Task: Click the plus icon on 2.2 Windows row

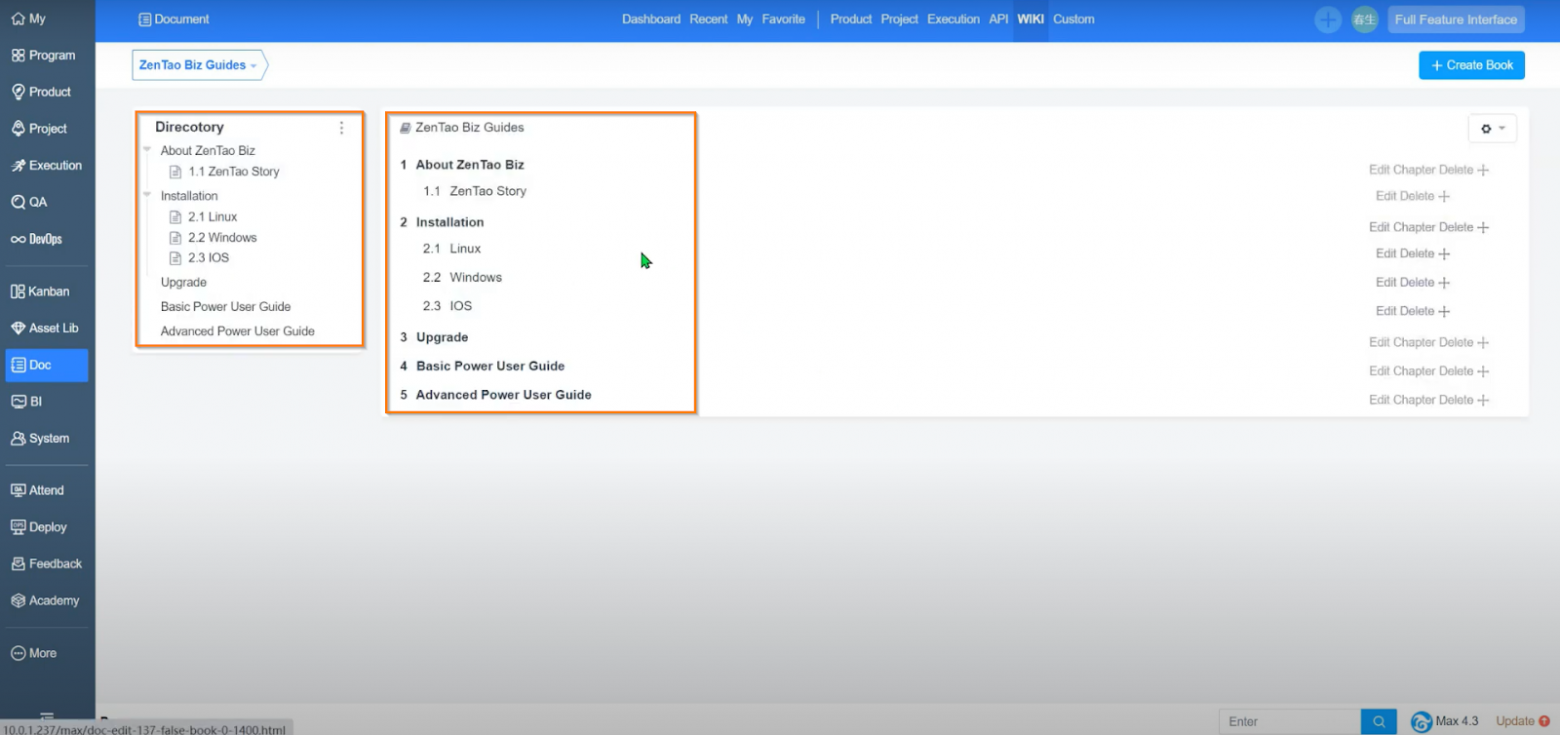Action: pos(1444,283)
